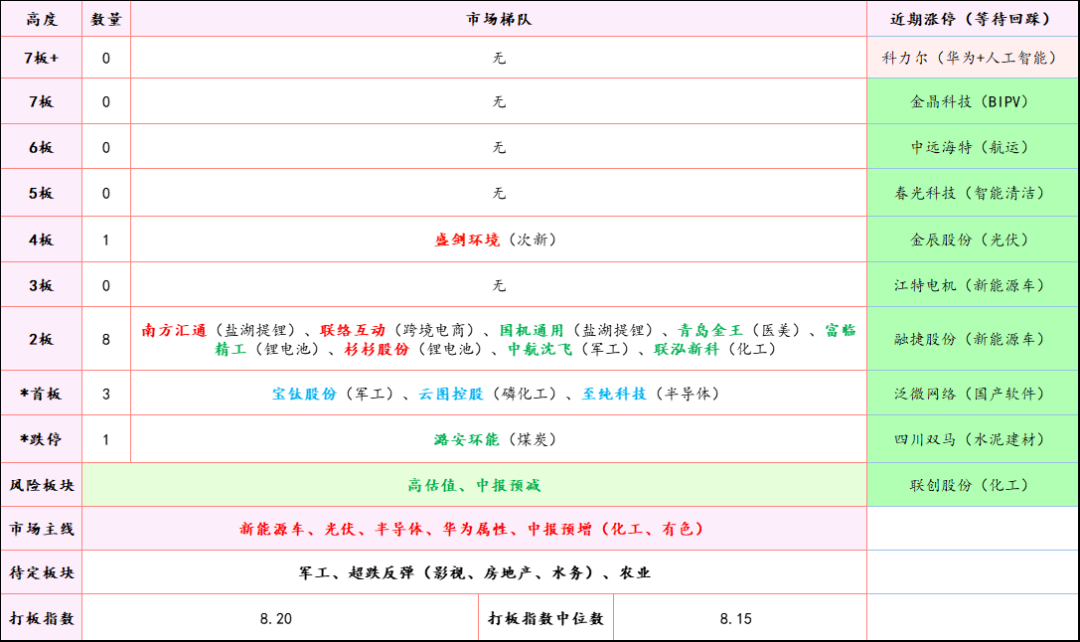The width and height of the screenshot is (1080, 642).
Task: Click the count 1 in 跌停 row
Action: 106,439
